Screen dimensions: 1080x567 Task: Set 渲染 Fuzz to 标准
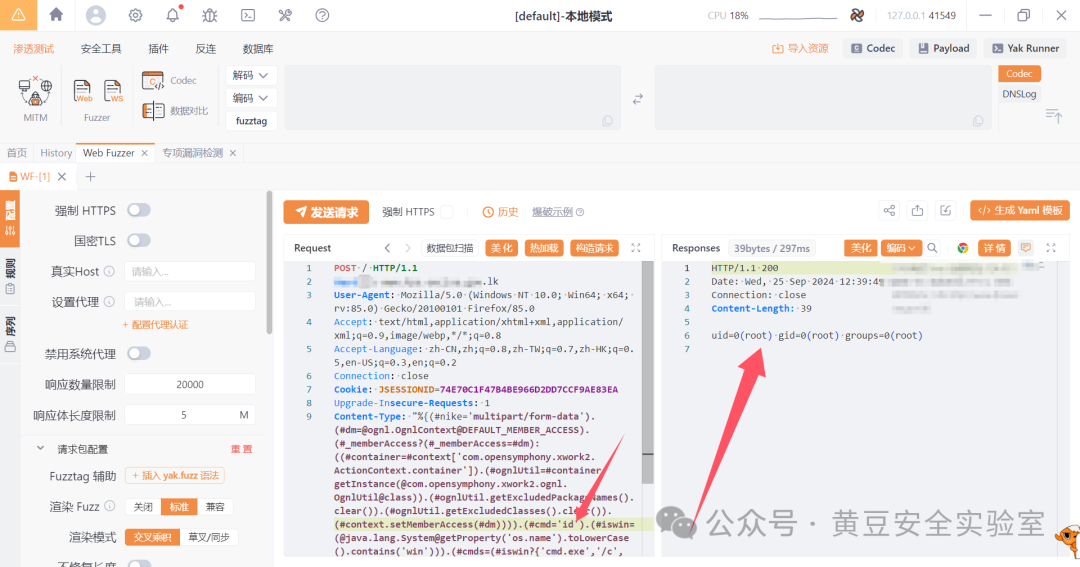point(179,507)
